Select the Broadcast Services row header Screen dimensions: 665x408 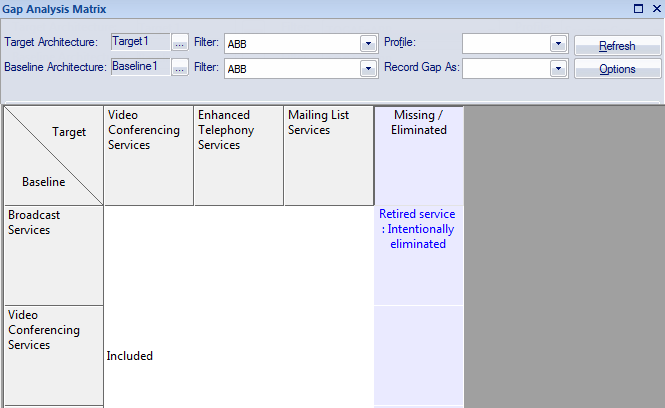point(54,255)
